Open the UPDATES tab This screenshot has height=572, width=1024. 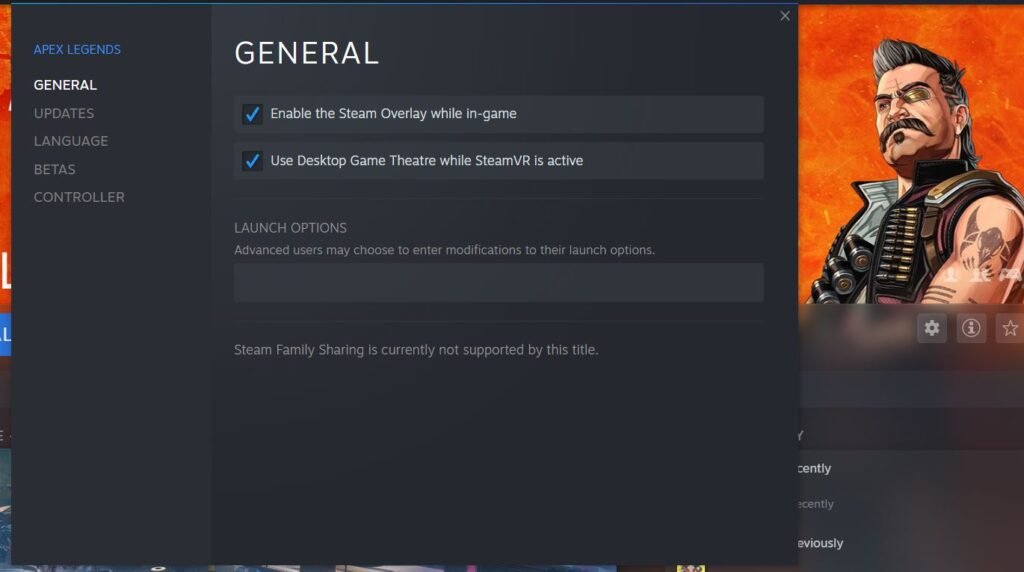pos(64,113)
